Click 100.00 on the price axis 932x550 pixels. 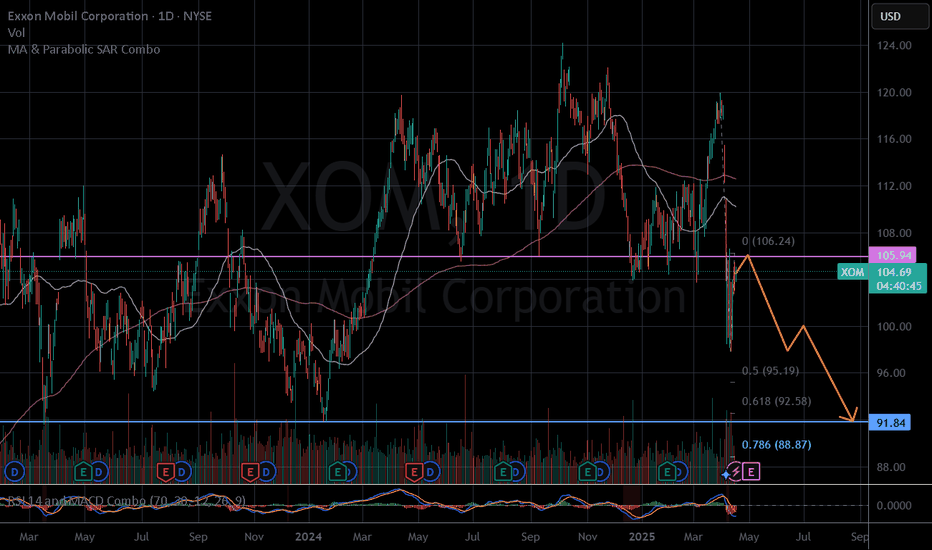click(894, 326)
